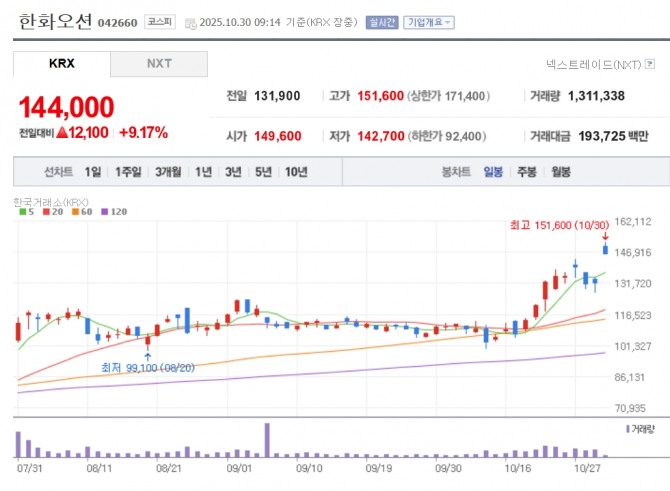
Task: Click the purple 거래량 legend marker
Action: [628, 429]
